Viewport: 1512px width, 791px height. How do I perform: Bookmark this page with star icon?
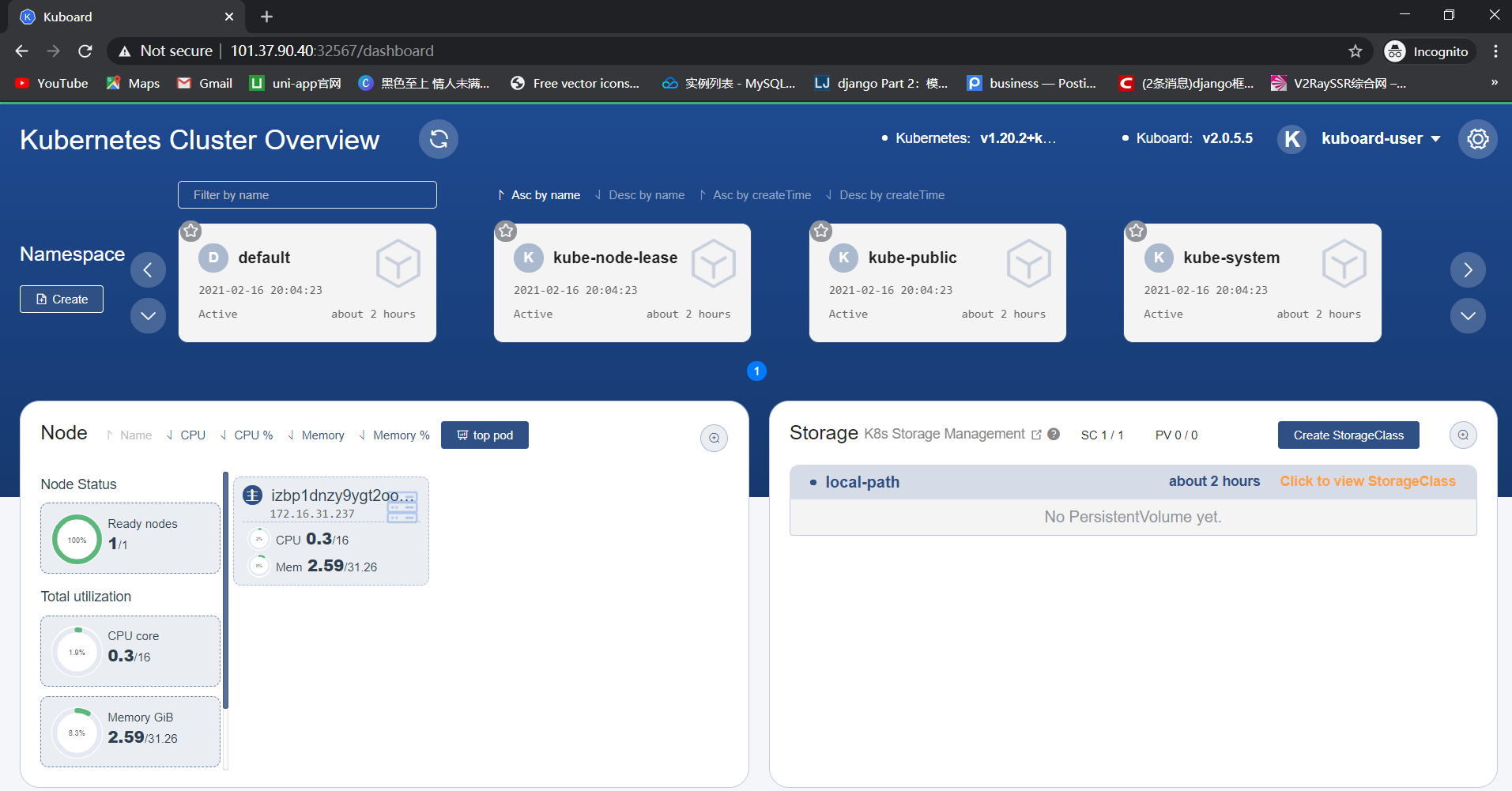pos(1356,51)
